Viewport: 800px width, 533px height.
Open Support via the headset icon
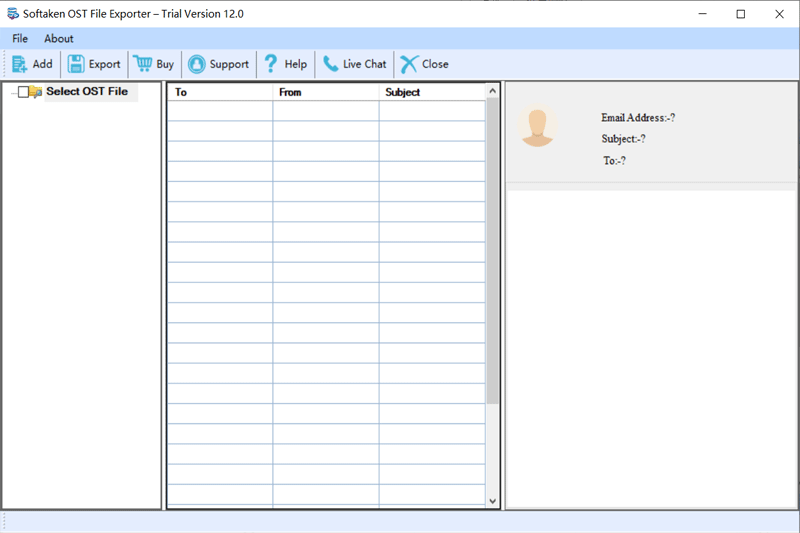tap(197, 64)
